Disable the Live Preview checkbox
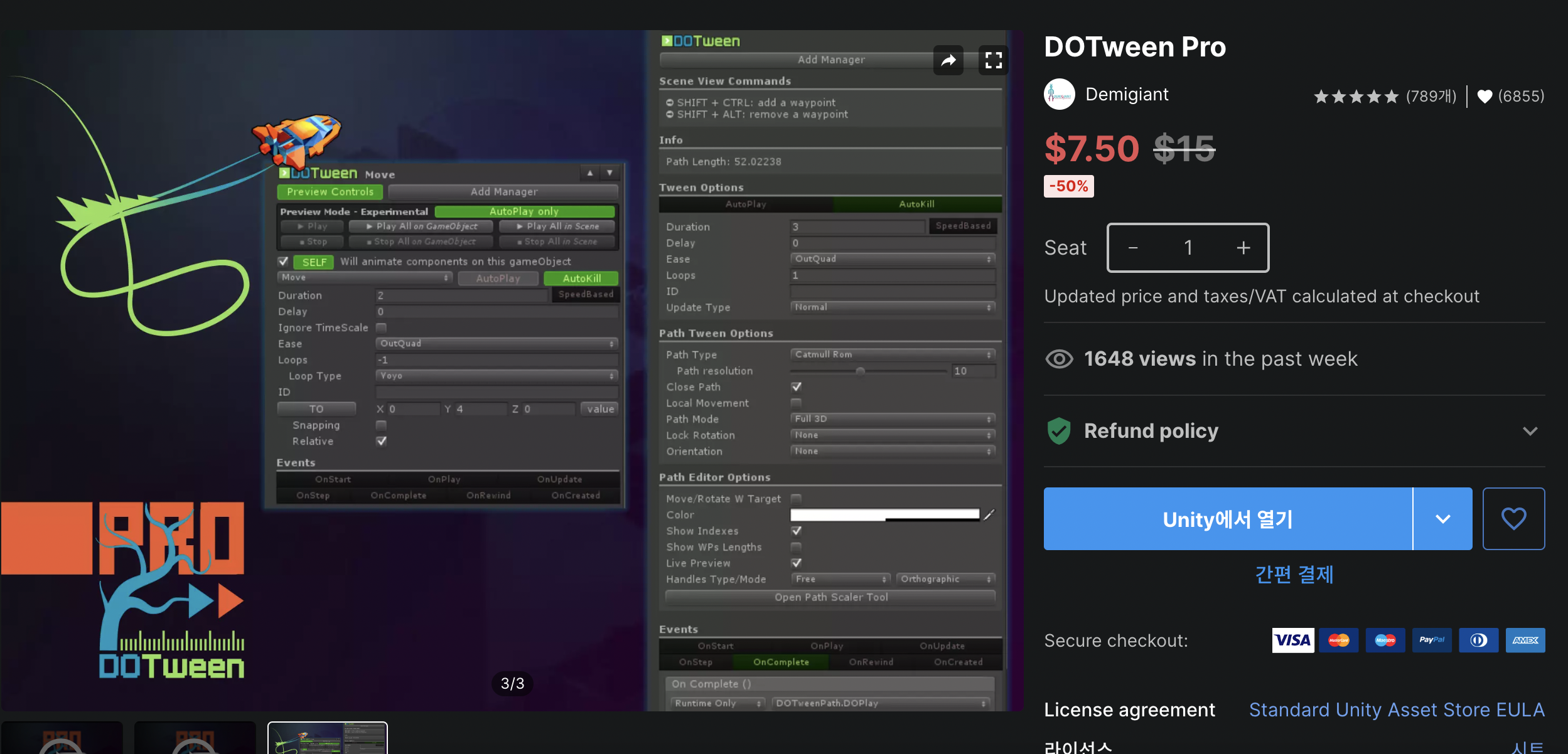This screenshot has height=754, width=1568. point(796,563)
